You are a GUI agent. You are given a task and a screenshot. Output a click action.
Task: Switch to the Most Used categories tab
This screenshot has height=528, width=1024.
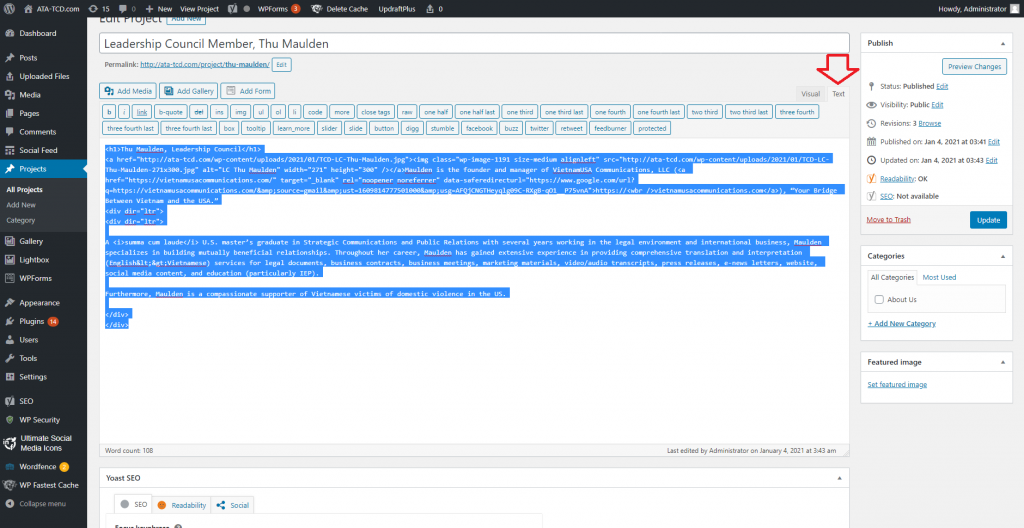939,277
